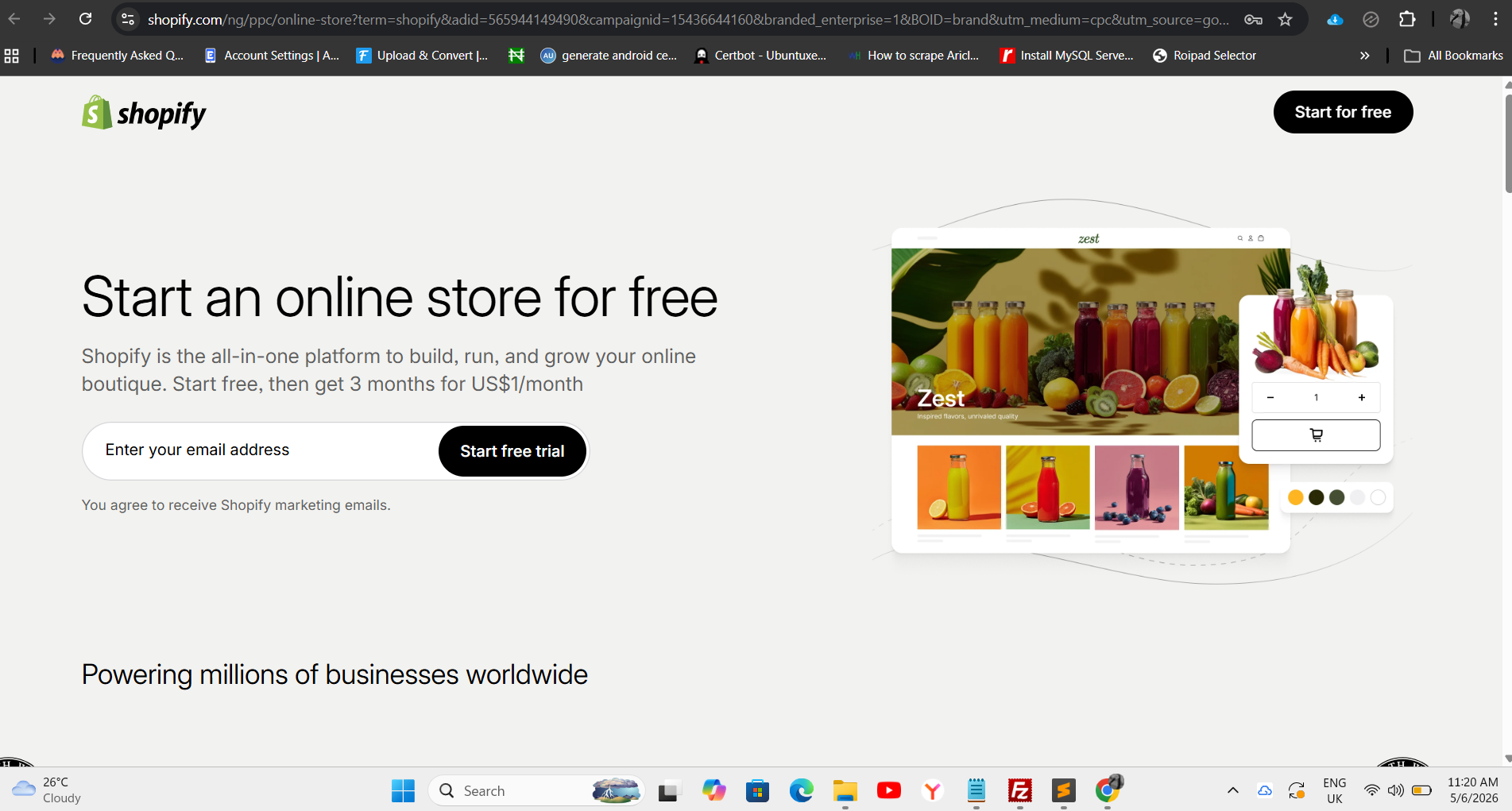Click the plus quantity stepper in preview
The width and height of the screenshot is (1512, 811).
[1362, 397]
